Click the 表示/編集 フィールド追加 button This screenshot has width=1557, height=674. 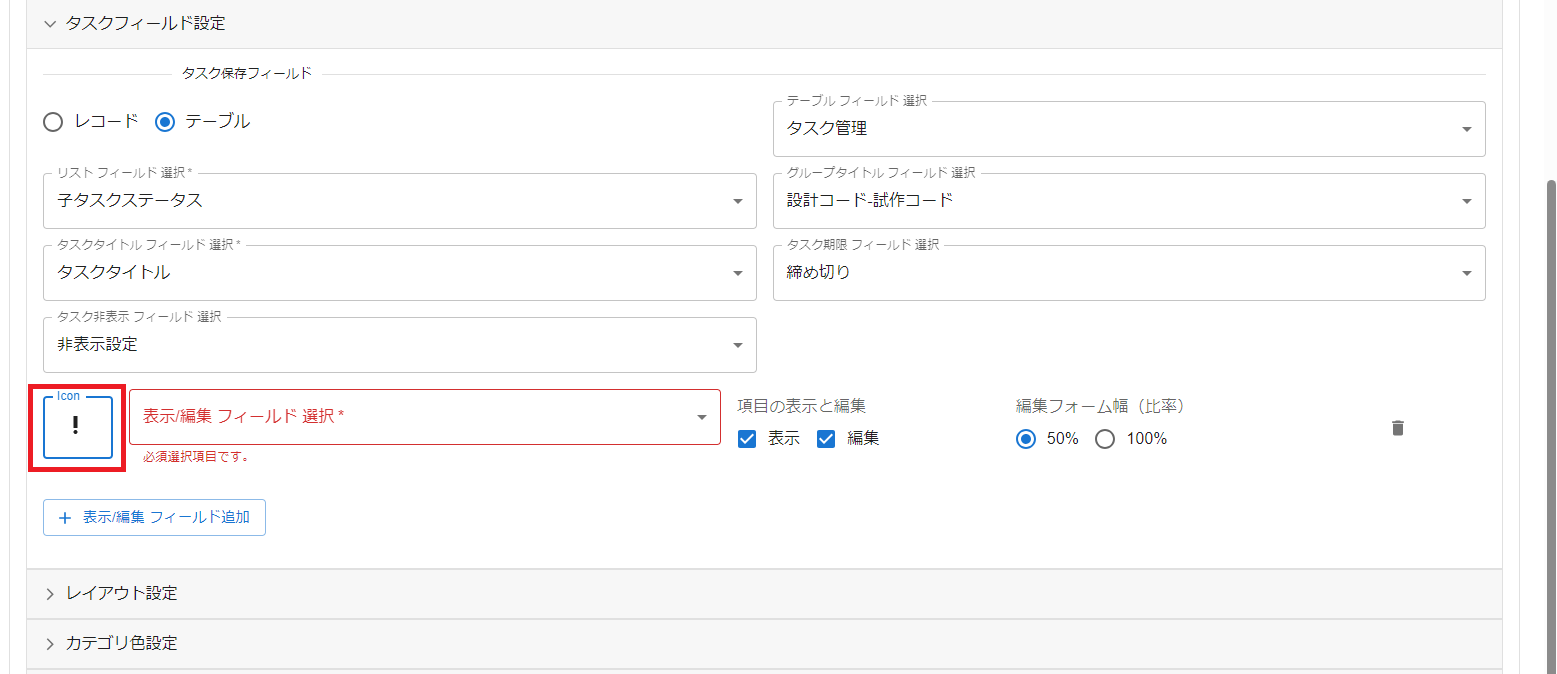(154, 517)
